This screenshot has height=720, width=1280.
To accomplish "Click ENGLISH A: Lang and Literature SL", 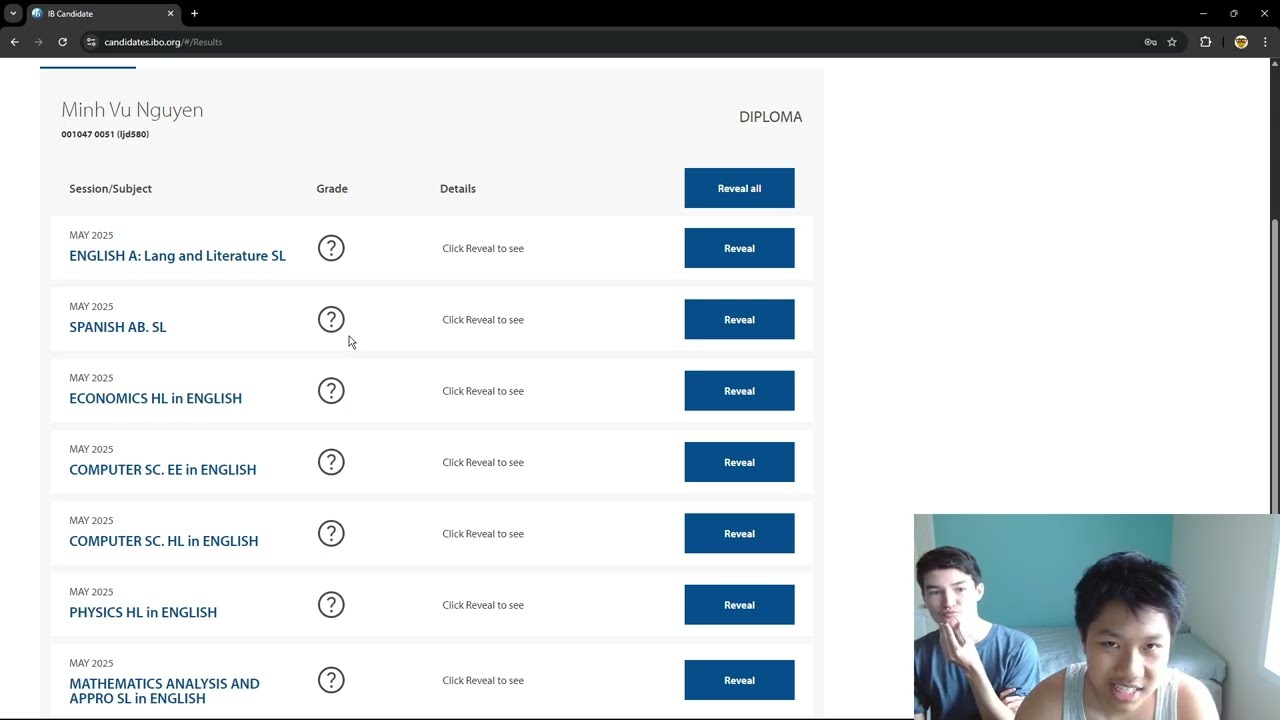I will click(x=177, y=256).
